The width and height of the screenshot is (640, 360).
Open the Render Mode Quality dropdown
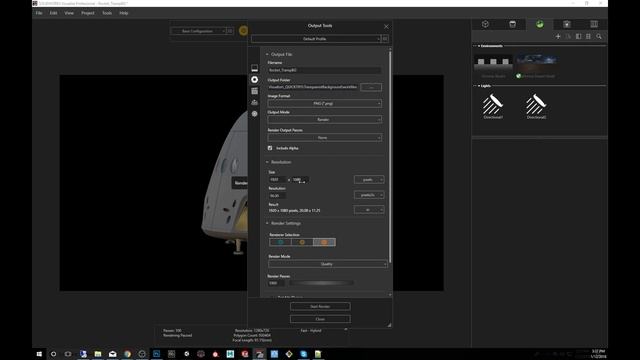pyautogui.click(x=327, y=264)
